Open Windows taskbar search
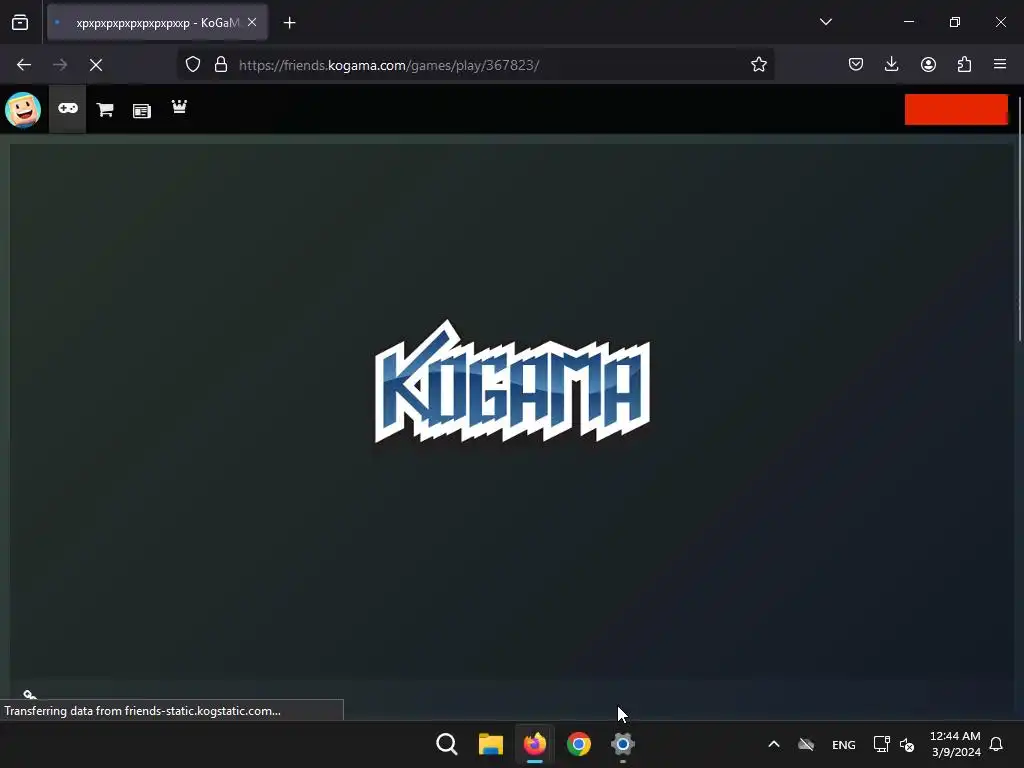 [x=447, y=744]
